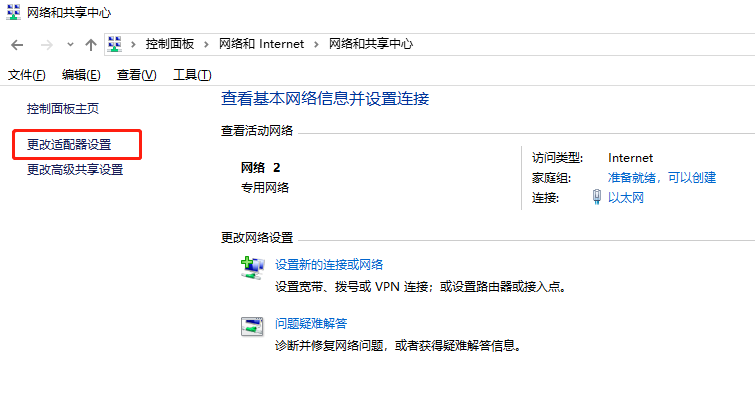
Task: Click the set up new connection icon
Action: coord(252,268)
